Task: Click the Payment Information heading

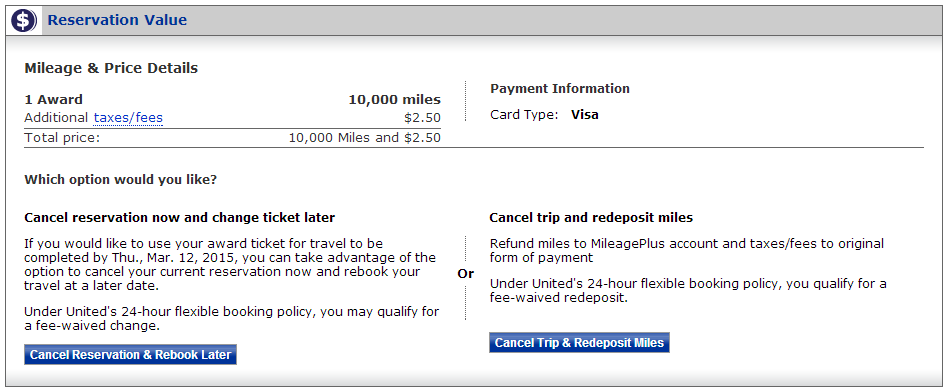Action: 560,89
